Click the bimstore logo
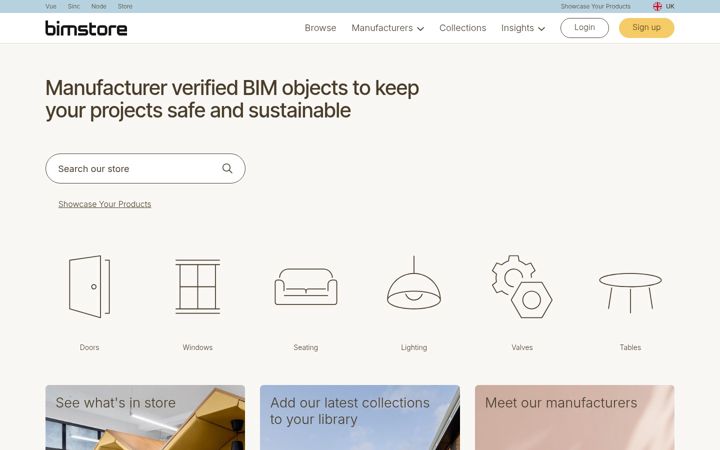 [x=86, y=28]
